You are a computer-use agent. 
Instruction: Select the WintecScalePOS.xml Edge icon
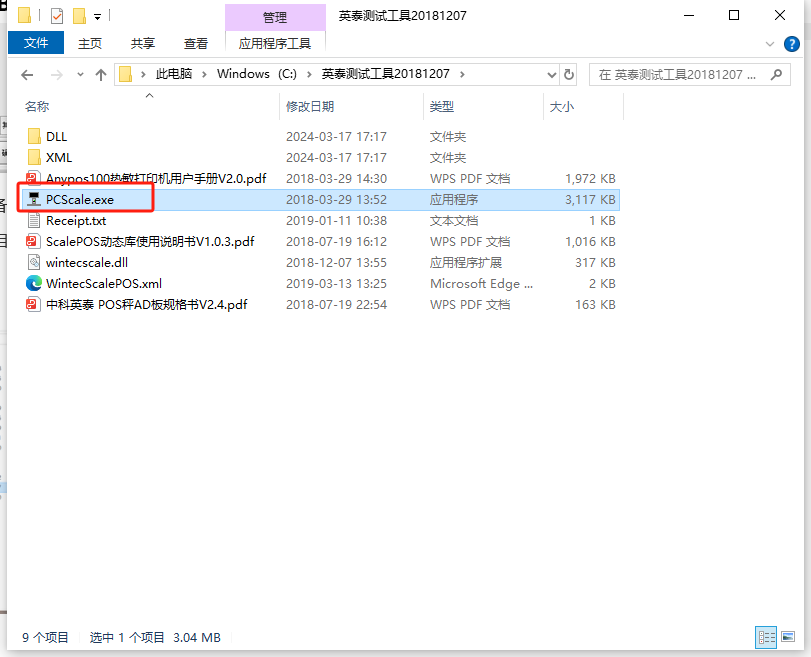[x=34, y=283]
